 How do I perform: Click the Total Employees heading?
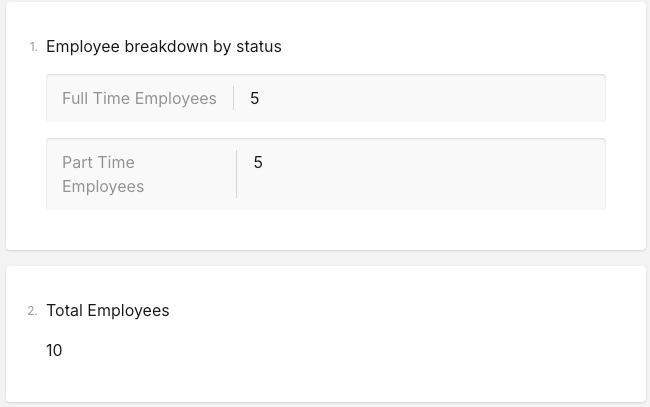(x=108, y=310)
